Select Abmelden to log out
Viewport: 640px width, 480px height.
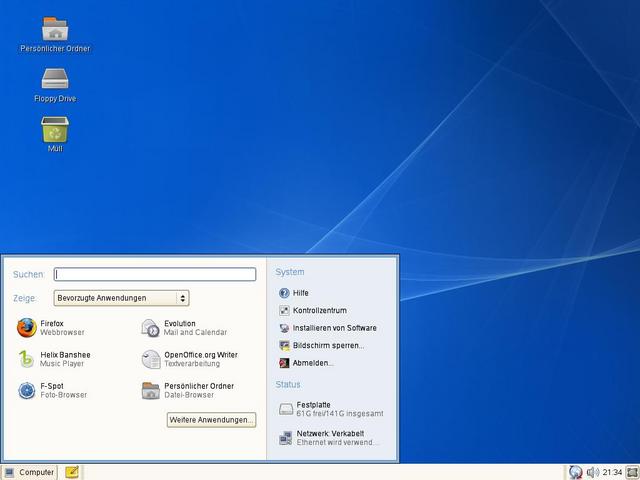coord(312,363)
